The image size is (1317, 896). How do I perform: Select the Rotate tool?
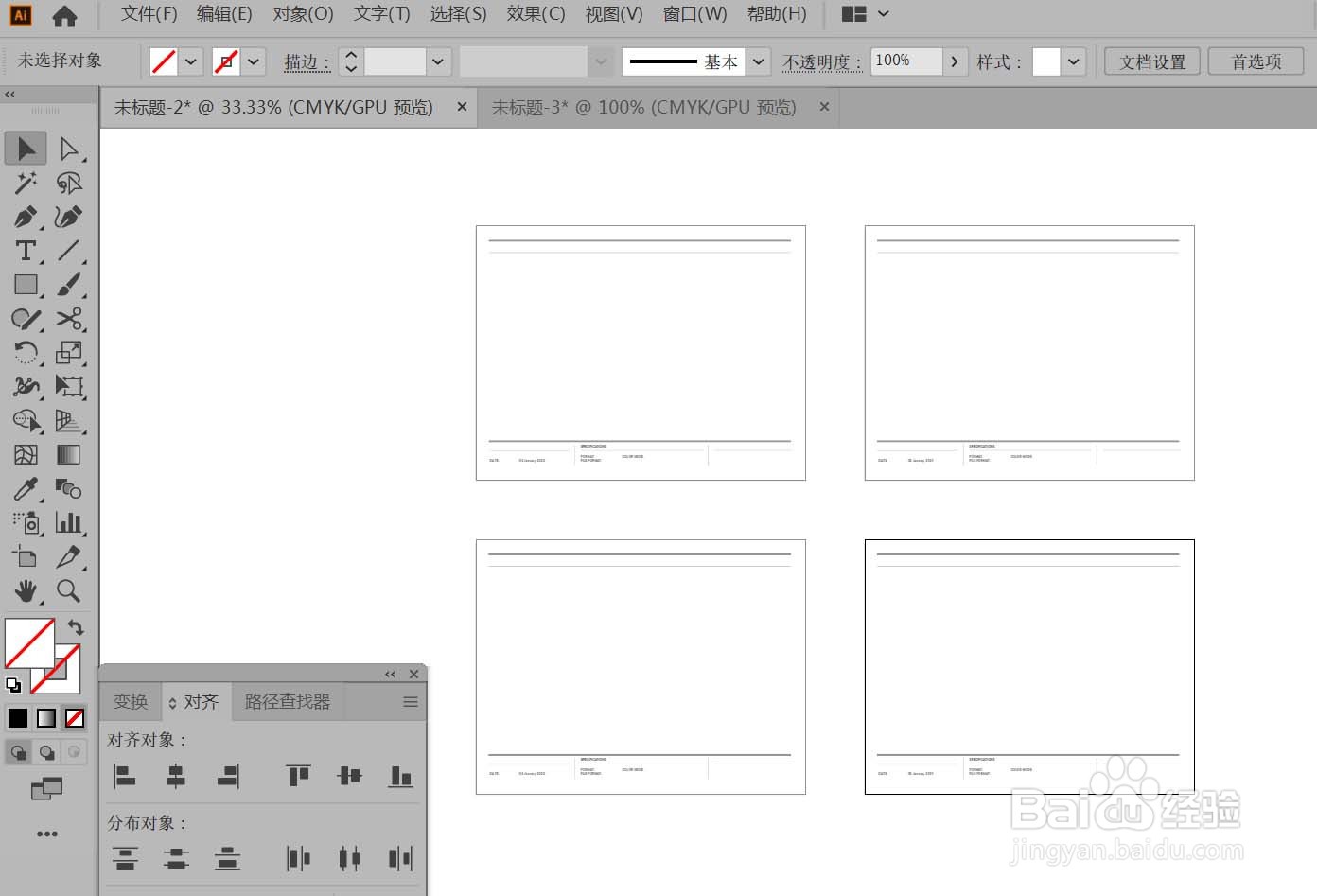[x=26, y=353]
